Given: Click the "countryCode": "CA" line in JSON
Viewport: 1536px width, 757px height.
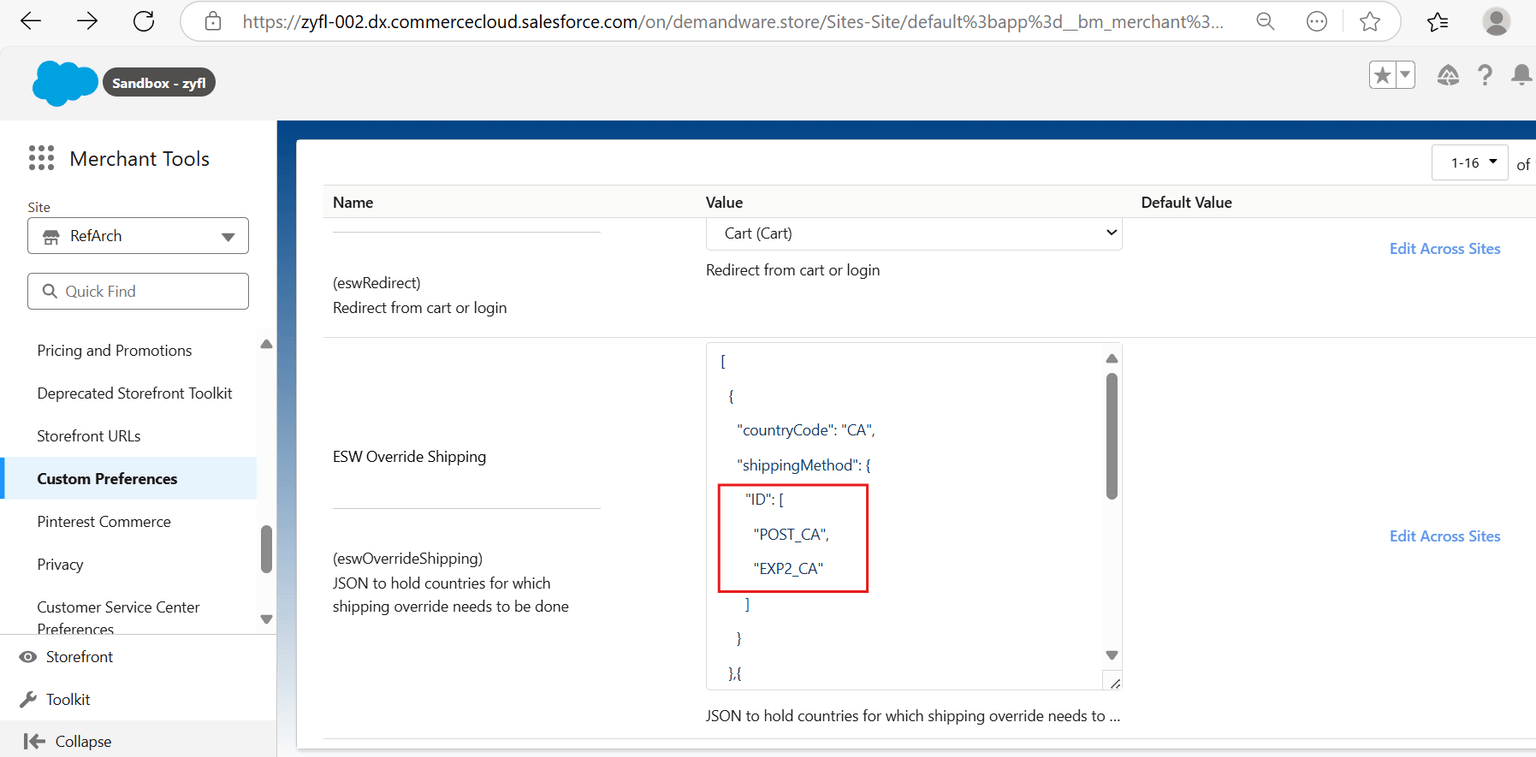Looking at the screenshot, I should (806, 430).
